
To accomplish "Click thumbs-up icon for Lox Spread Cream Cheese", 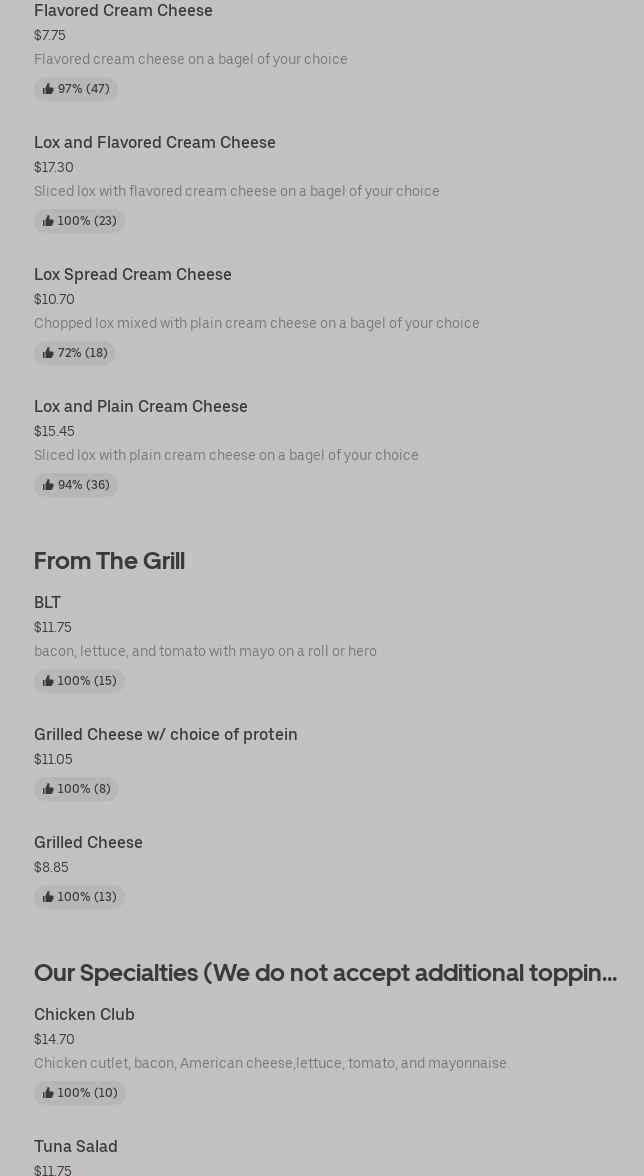I will (x=48, y=353).
